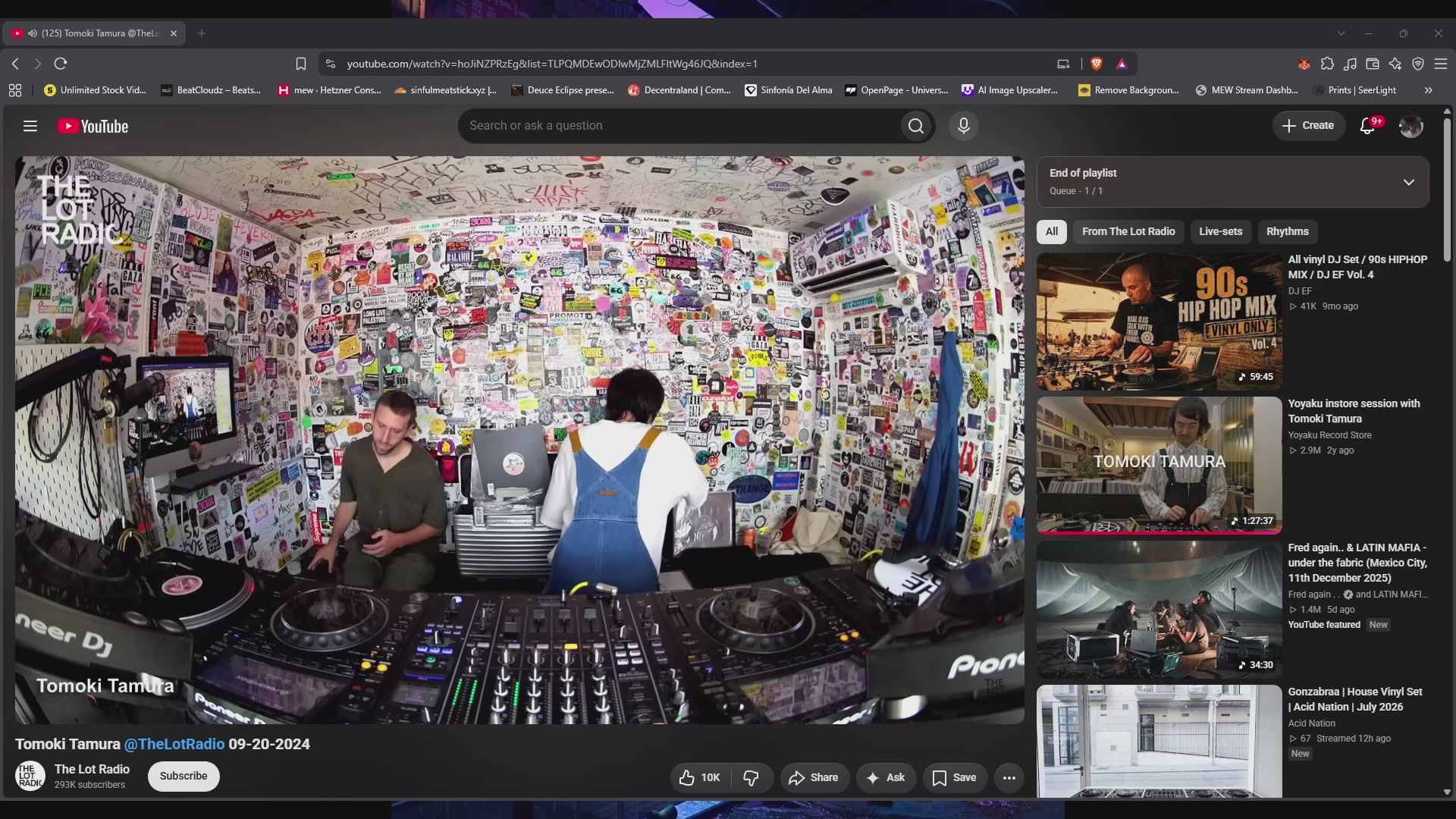Open the Brave Rewards triangle icon
1456x819 pixels.
[x=1122, y=64]
